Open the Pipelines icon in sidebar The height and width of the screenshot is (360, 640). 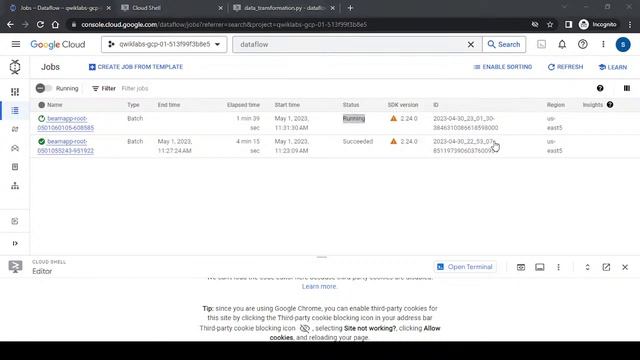coord(15,129)
